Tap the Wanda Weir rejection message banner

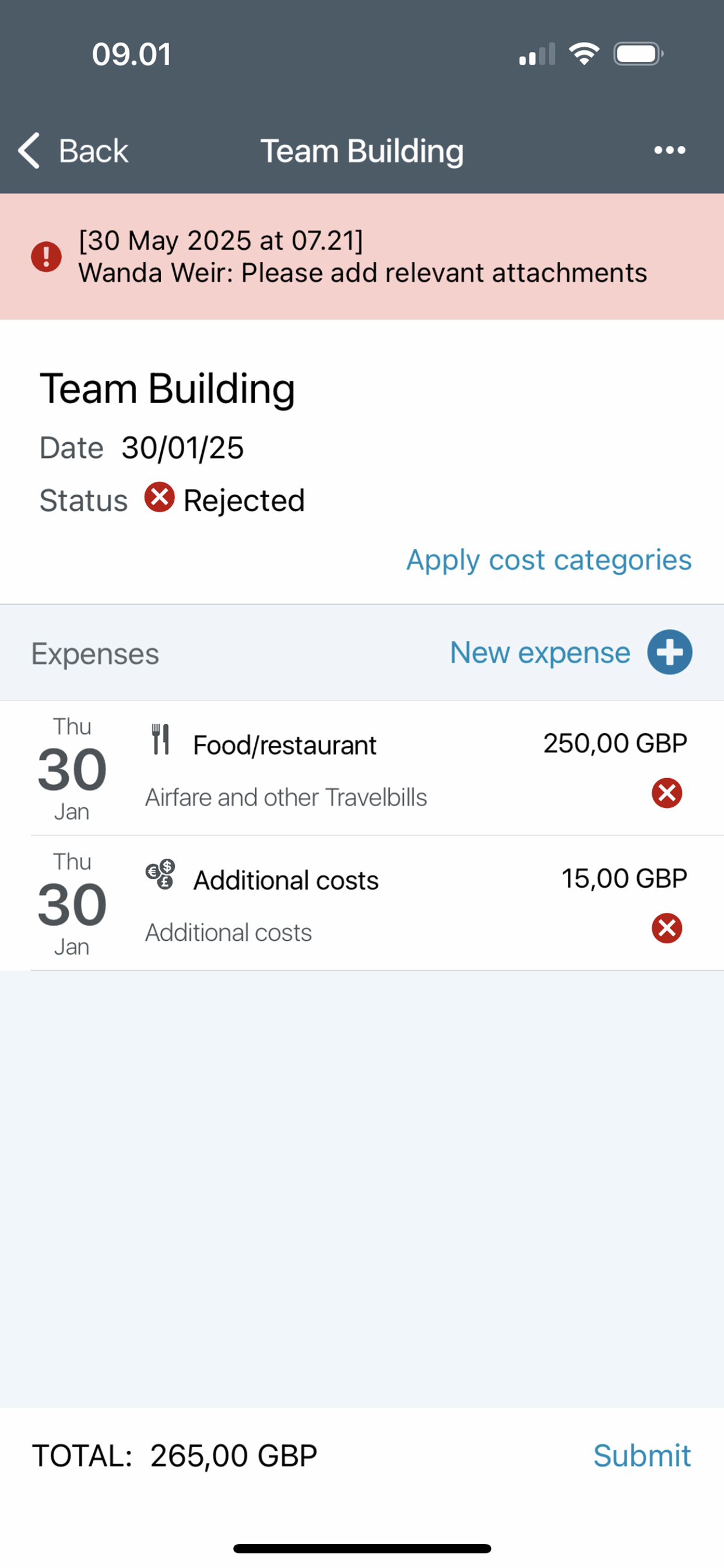[362, 256]
